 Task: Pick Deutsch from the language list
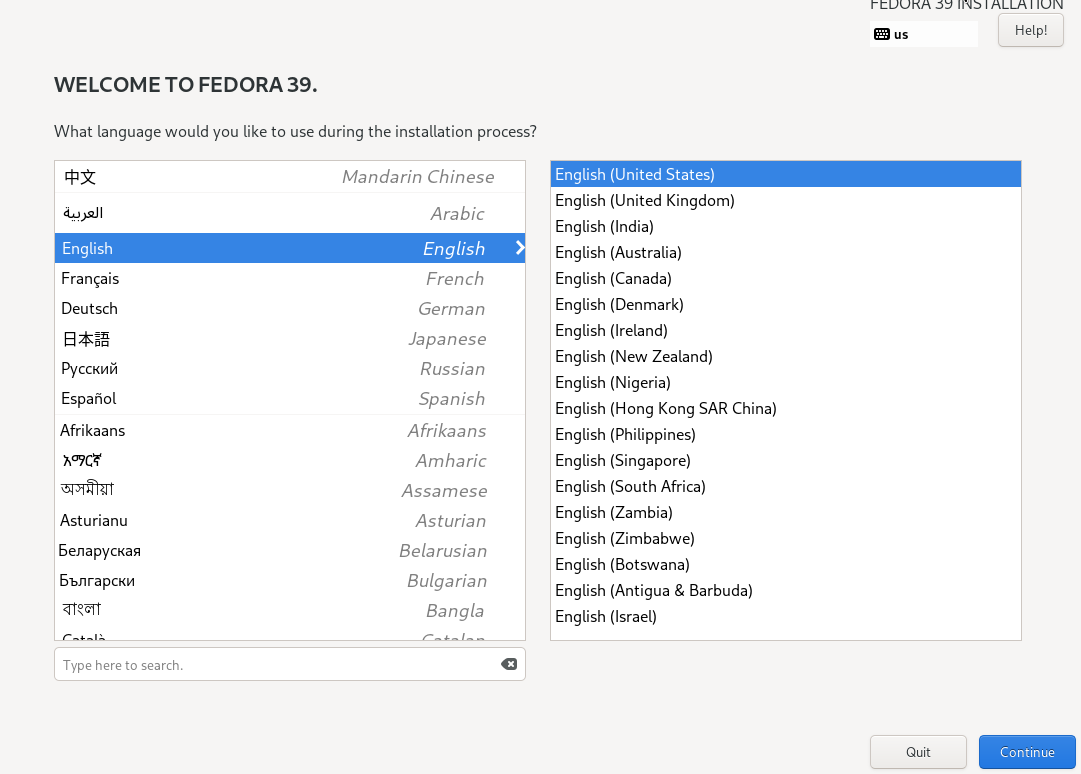[x=290, y=308]
